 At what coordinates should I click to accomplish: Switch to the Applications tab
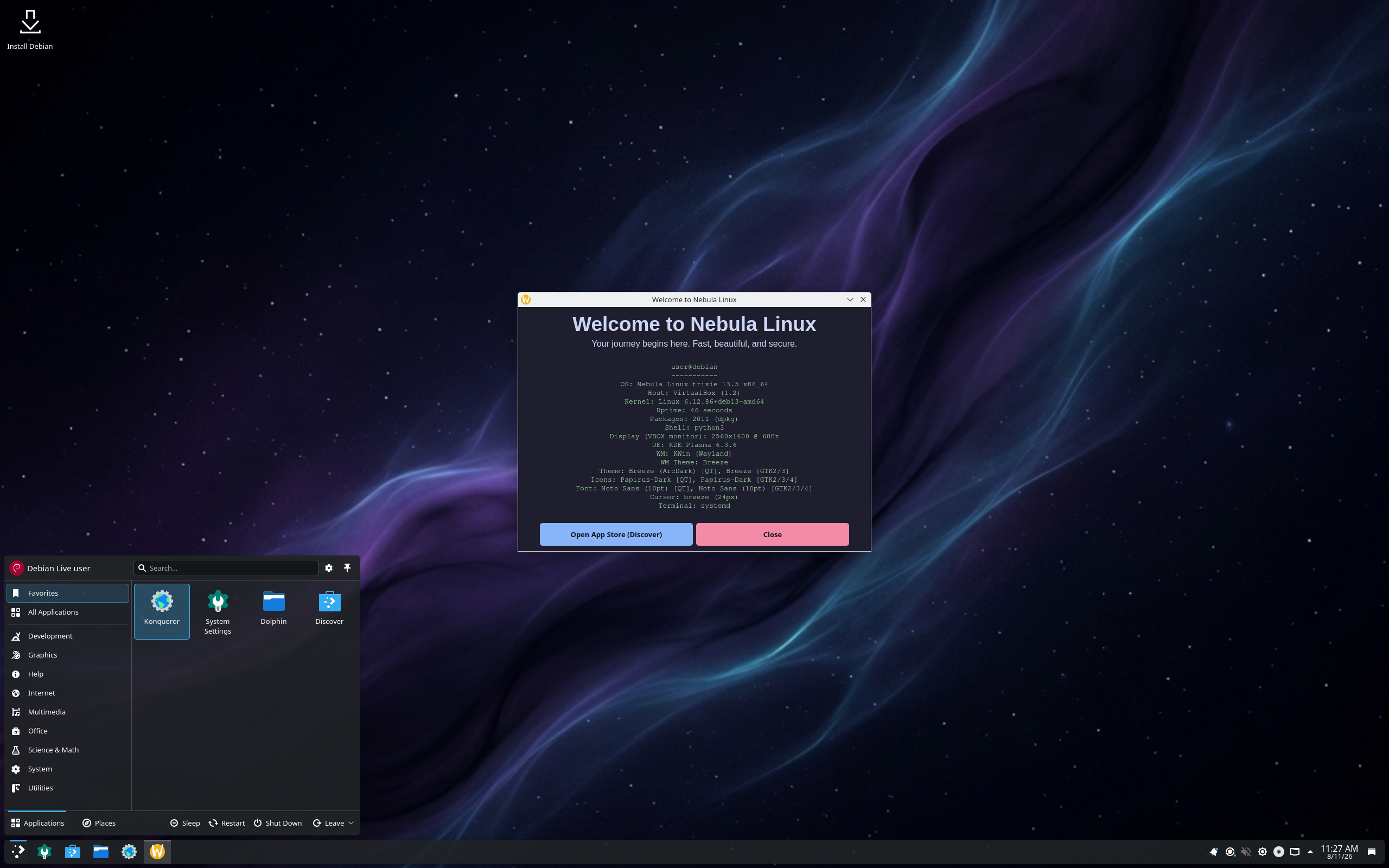point(37,823)
